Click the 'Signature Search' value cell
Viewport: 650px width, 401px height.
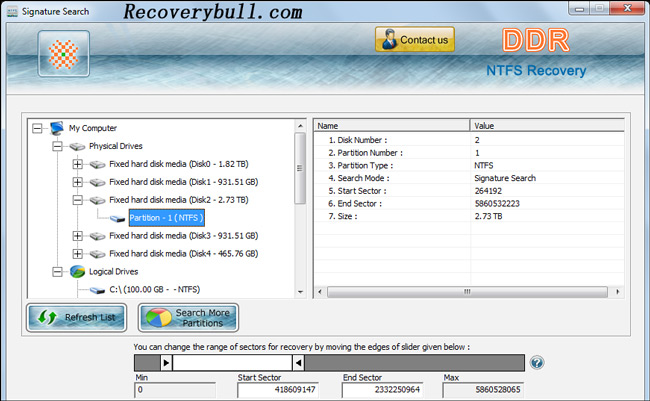[505, 178]
